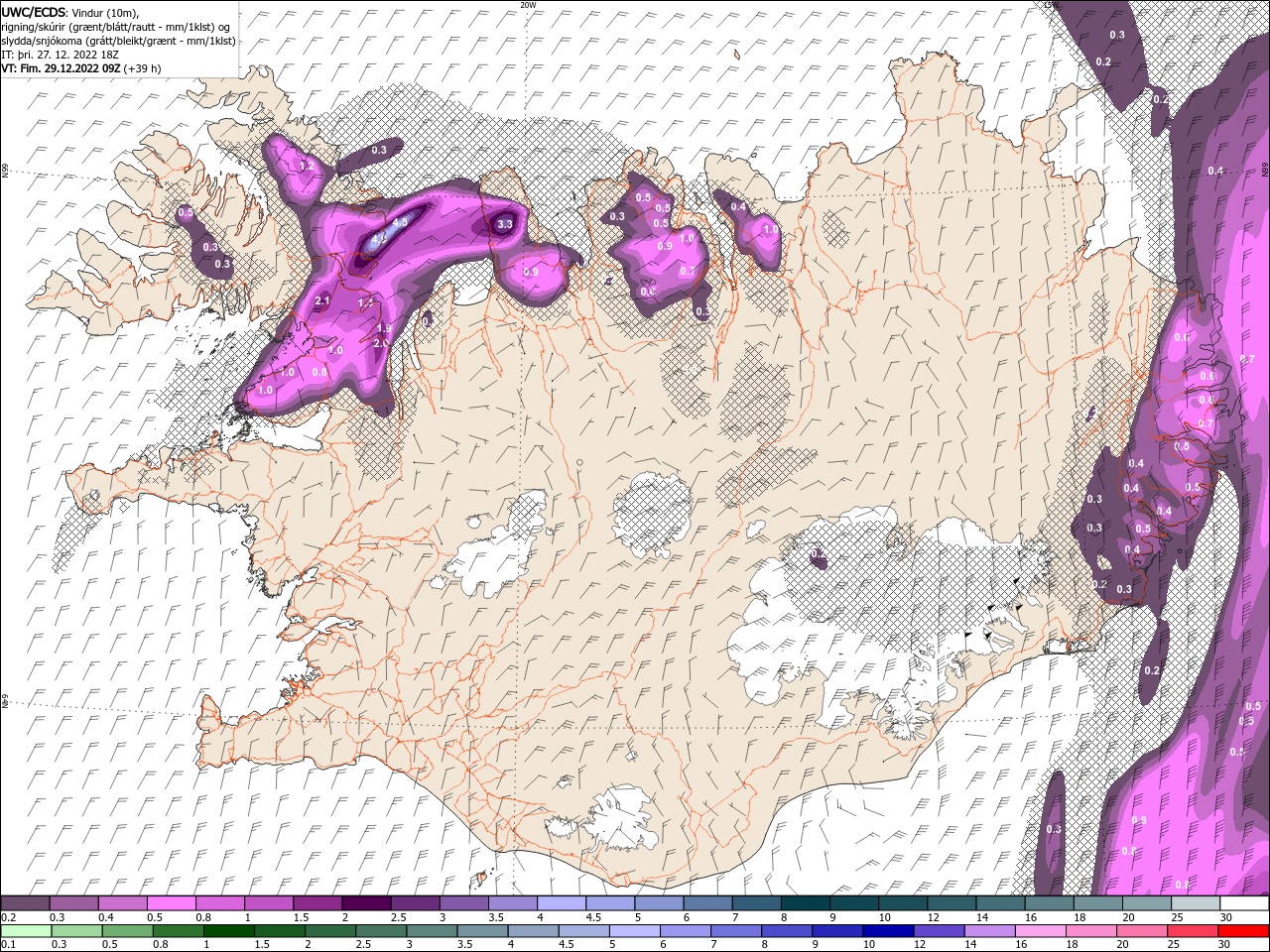The image size is (1270, 952).
Task: Click the bright pink 0.5 snow legend swatch
Action: point(171,903)
